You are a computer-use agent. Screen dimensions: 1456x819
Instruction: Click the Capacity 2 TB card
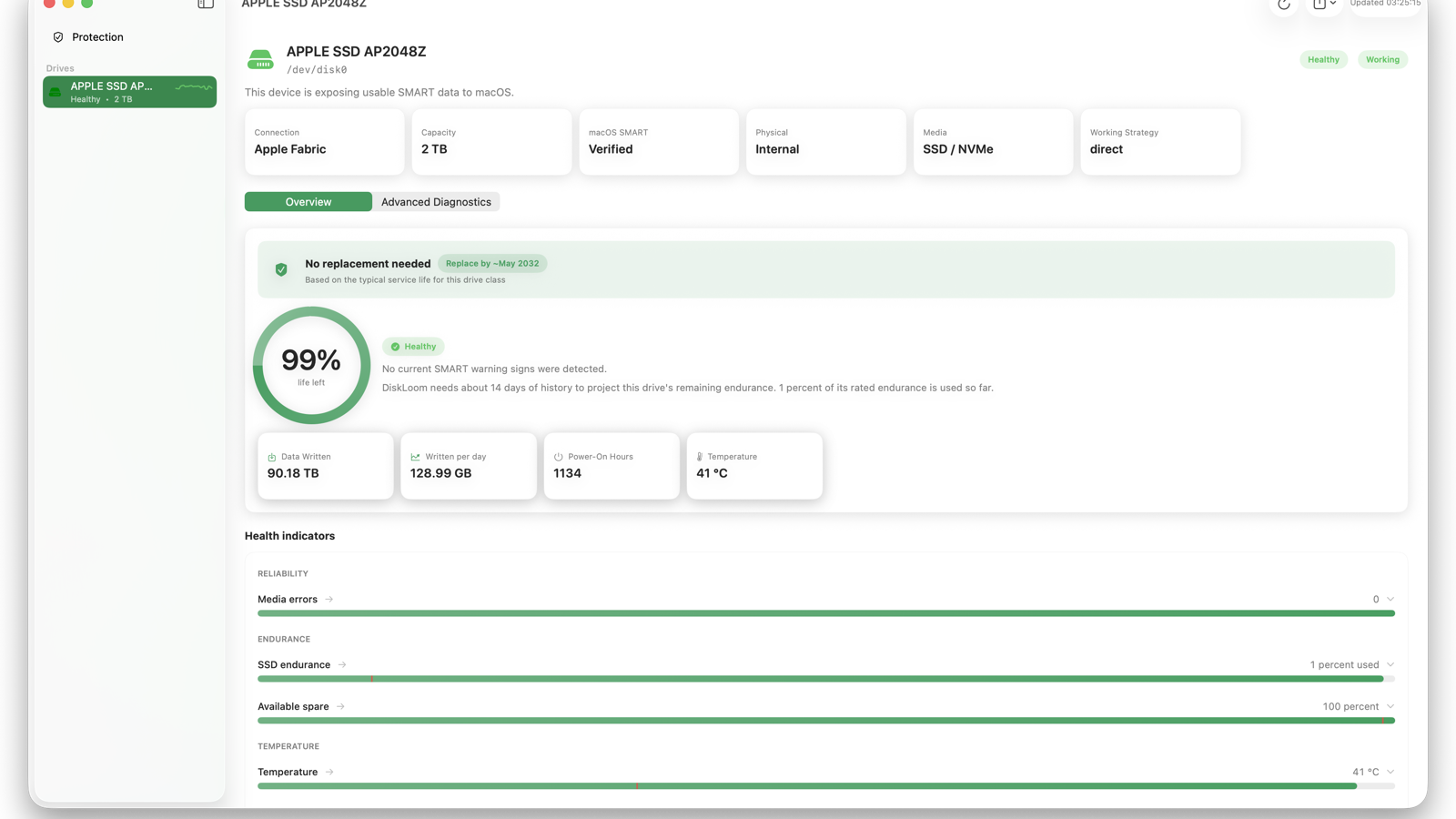491,142
